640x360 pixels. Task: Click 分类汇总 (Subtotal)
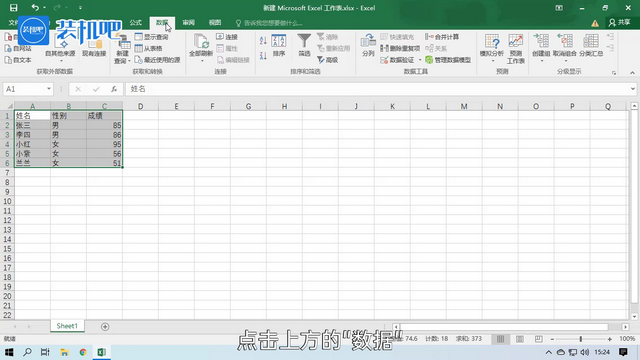tap(591, 45)
